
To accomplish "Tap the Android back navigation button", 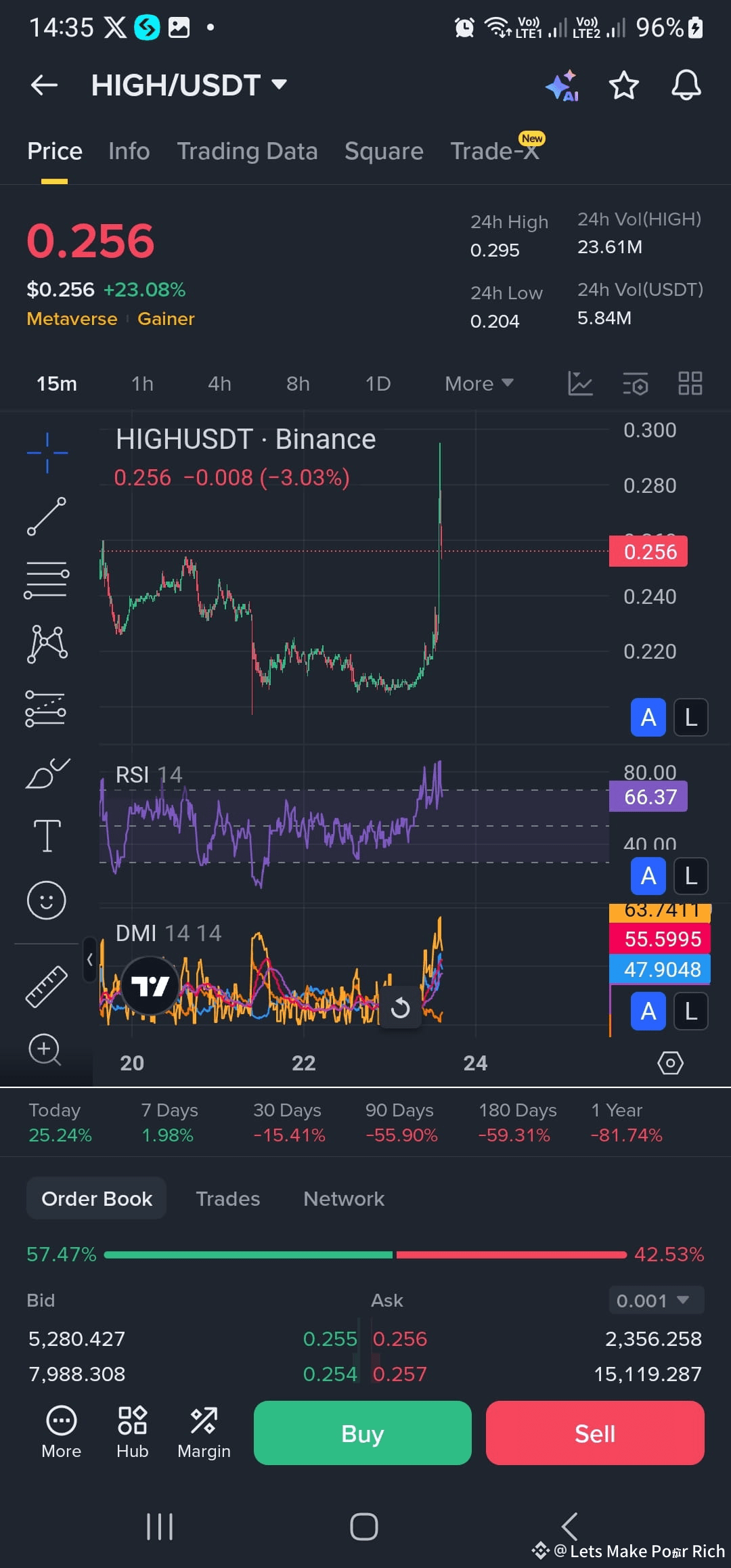I will pos(569,1526).
